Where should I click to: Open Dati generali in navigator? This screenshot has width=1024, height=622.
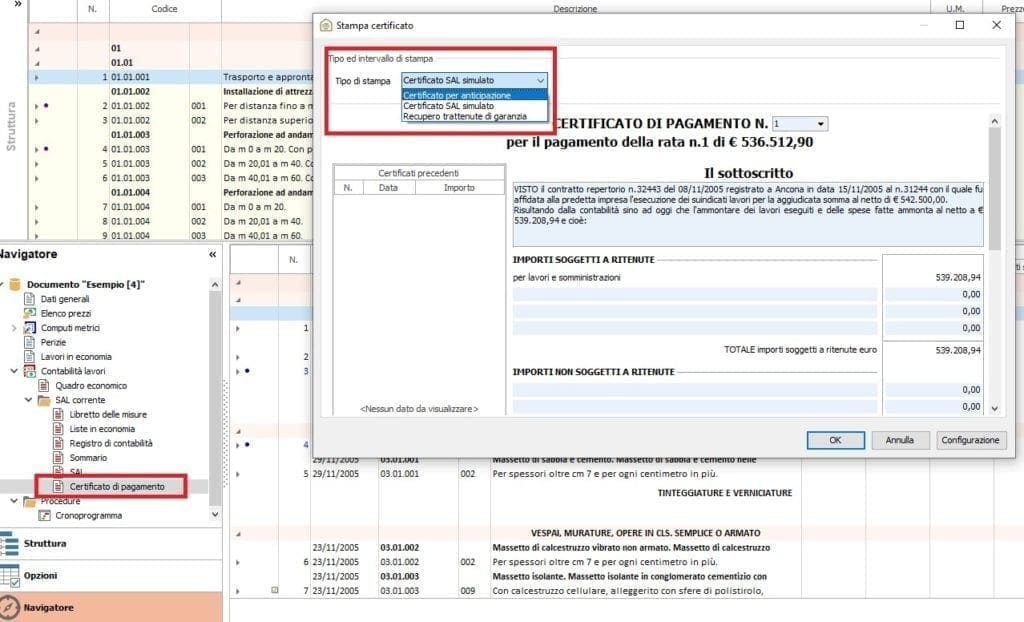click(x=65, y=299)
